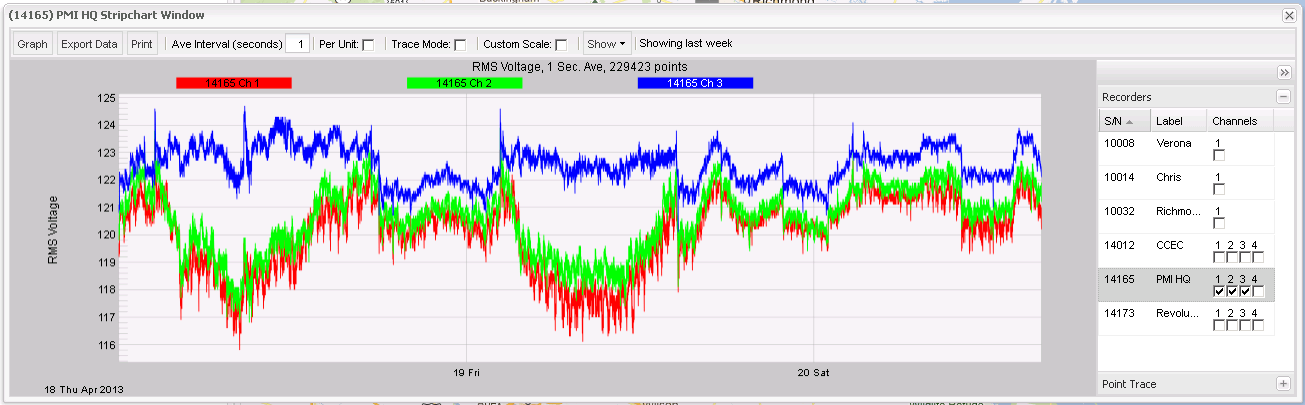Collapse the Recorders section using minus icon
This screenshot has height=405, width=1305.
[x=1283, y=97]
